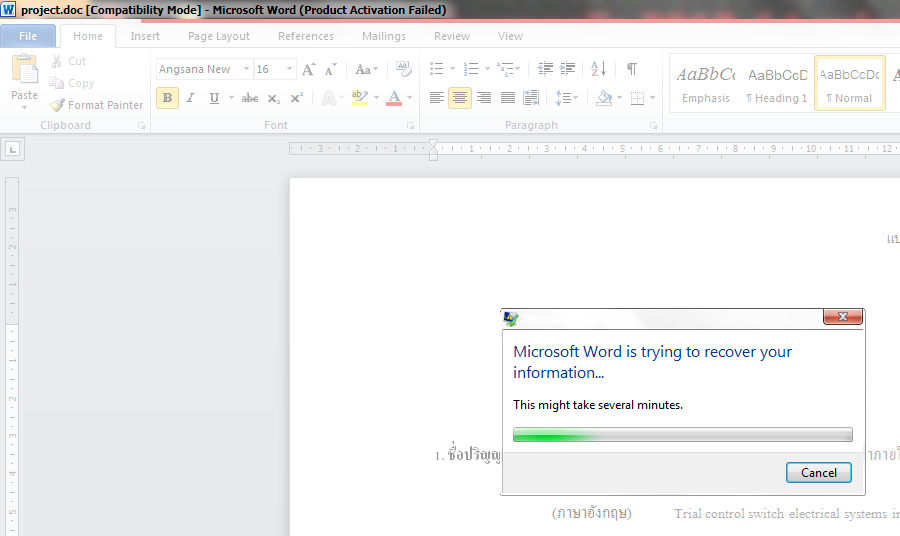The image size is (900, 536).
Task: Click the first line indent marker on ruler
Action: [433, 144]
